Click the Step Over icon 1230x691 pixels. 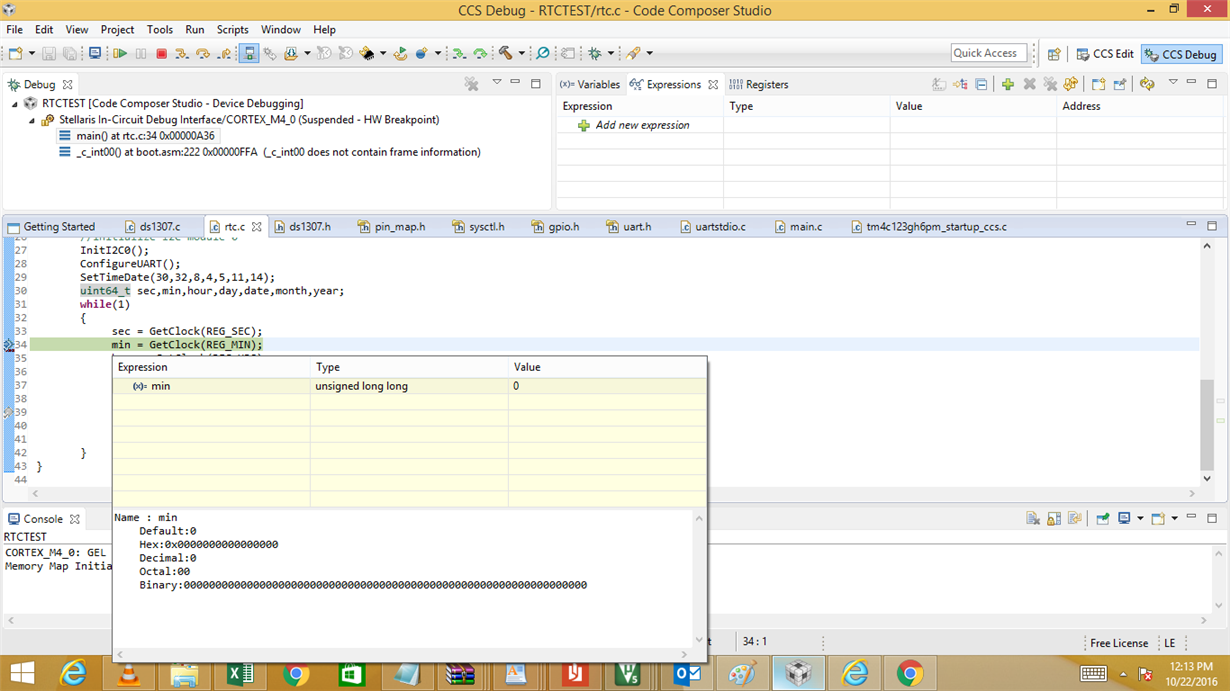click(203, 53)
